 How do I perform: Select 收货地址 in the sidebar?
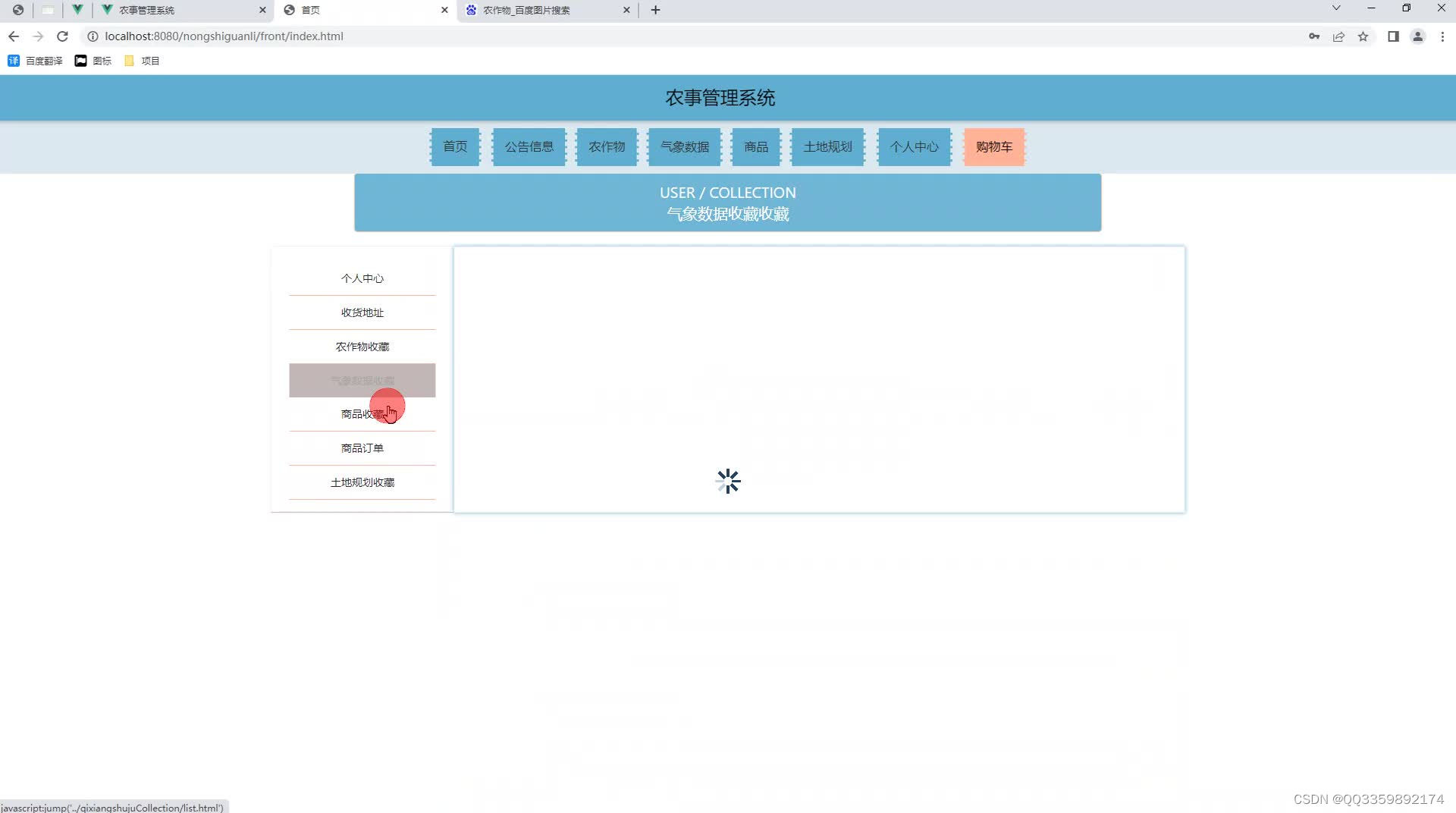pos(362,312)
